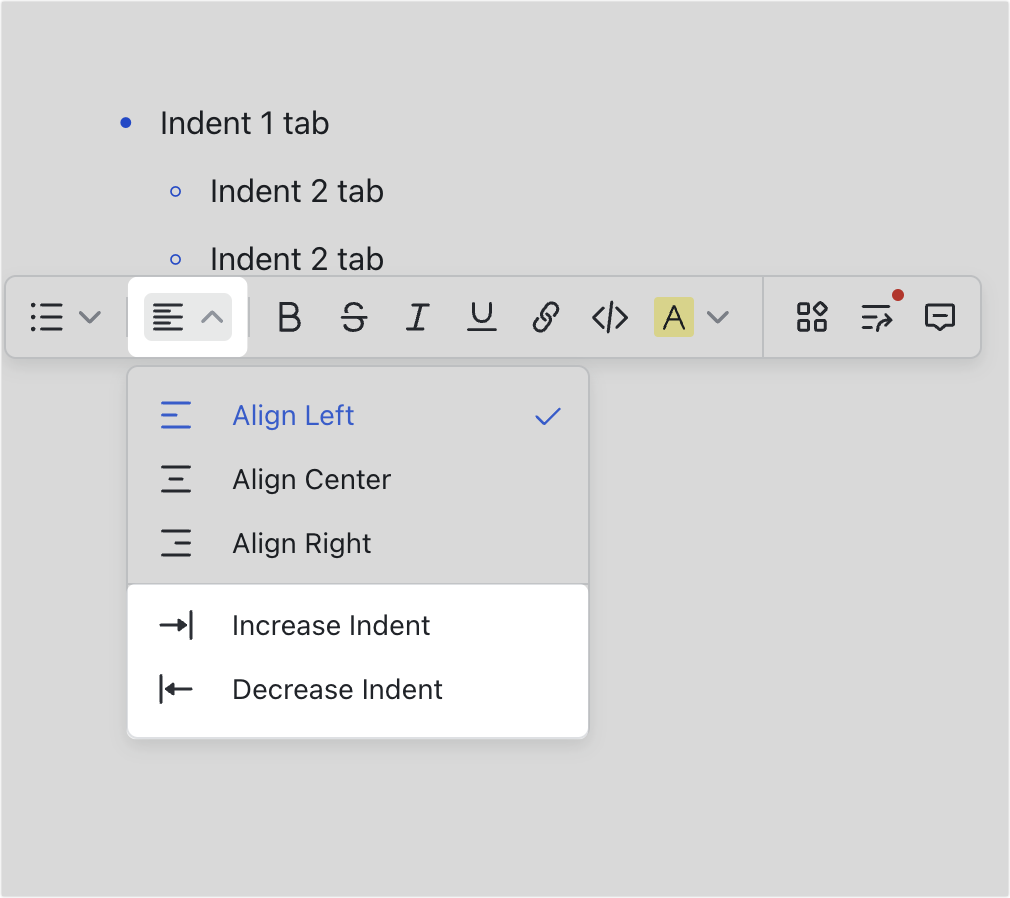
Task: Open the comment tool in the toolbar
Action: 941,317
